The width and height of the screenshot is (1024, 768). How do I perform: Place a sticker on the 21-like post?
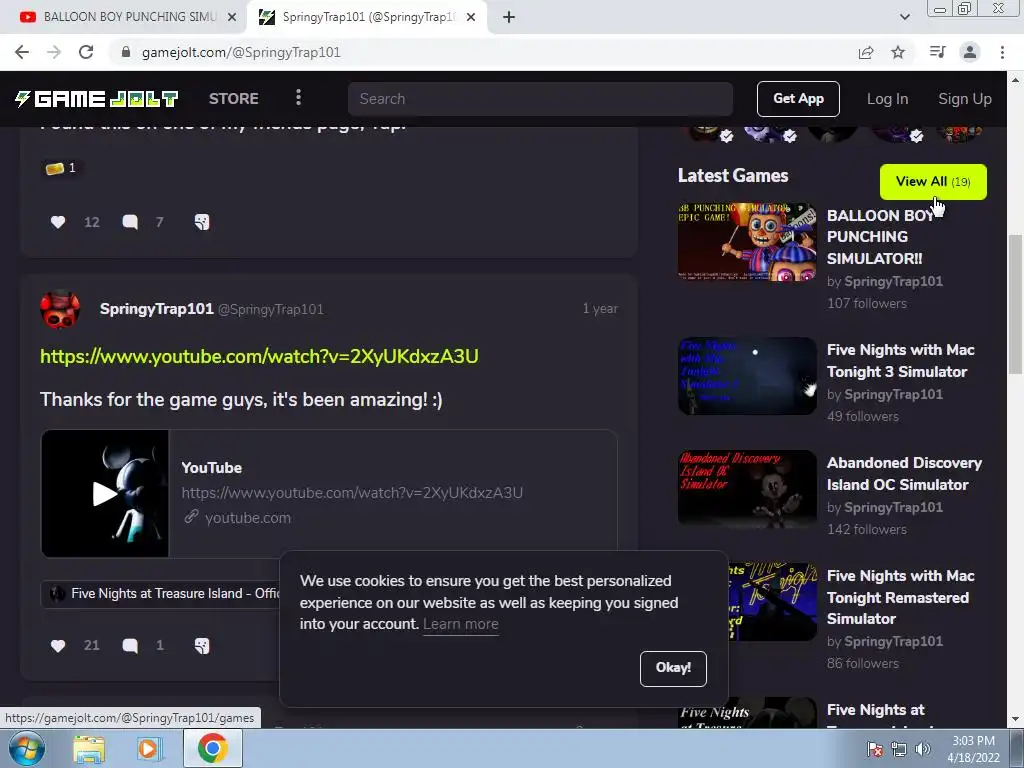202,645
